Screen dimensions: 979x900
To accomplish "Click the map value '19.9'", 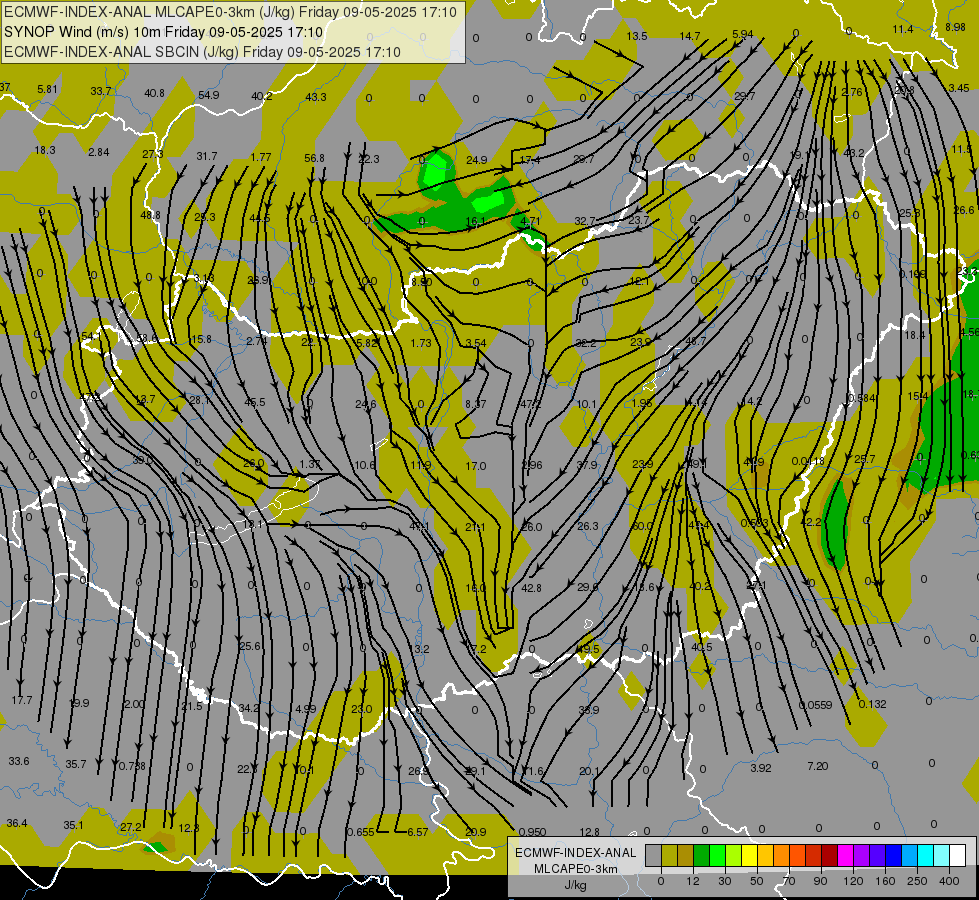I will pos(79,703).
